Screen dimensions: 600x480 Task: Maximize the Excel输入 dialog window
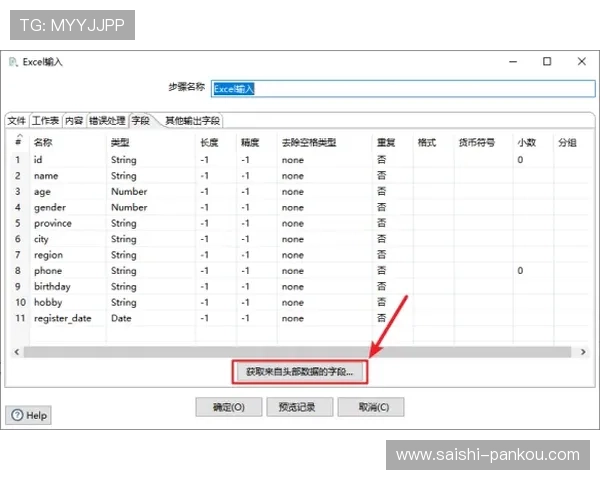coord(547,62)
